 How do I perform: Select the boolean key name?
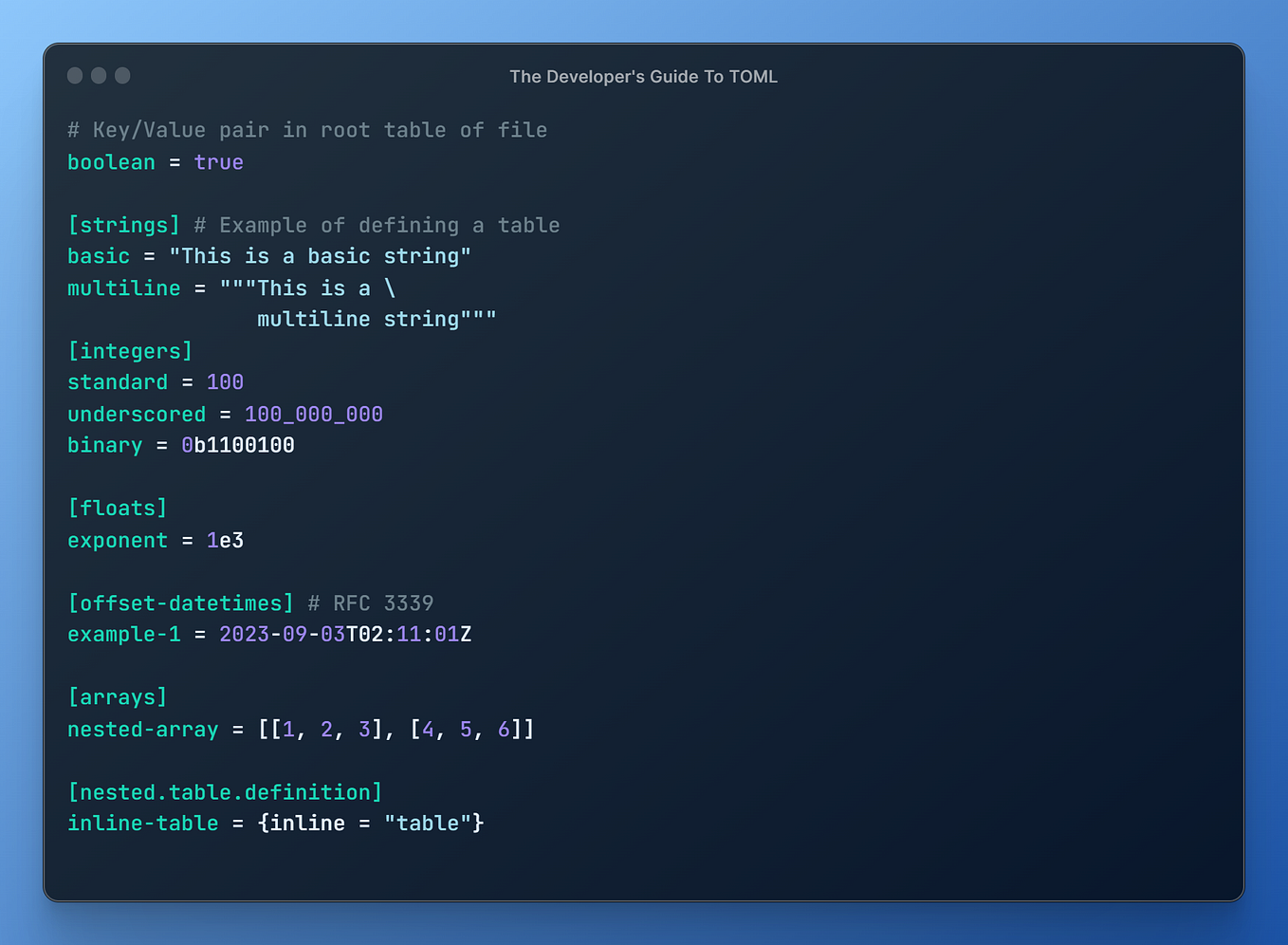[x=111, y=162]
